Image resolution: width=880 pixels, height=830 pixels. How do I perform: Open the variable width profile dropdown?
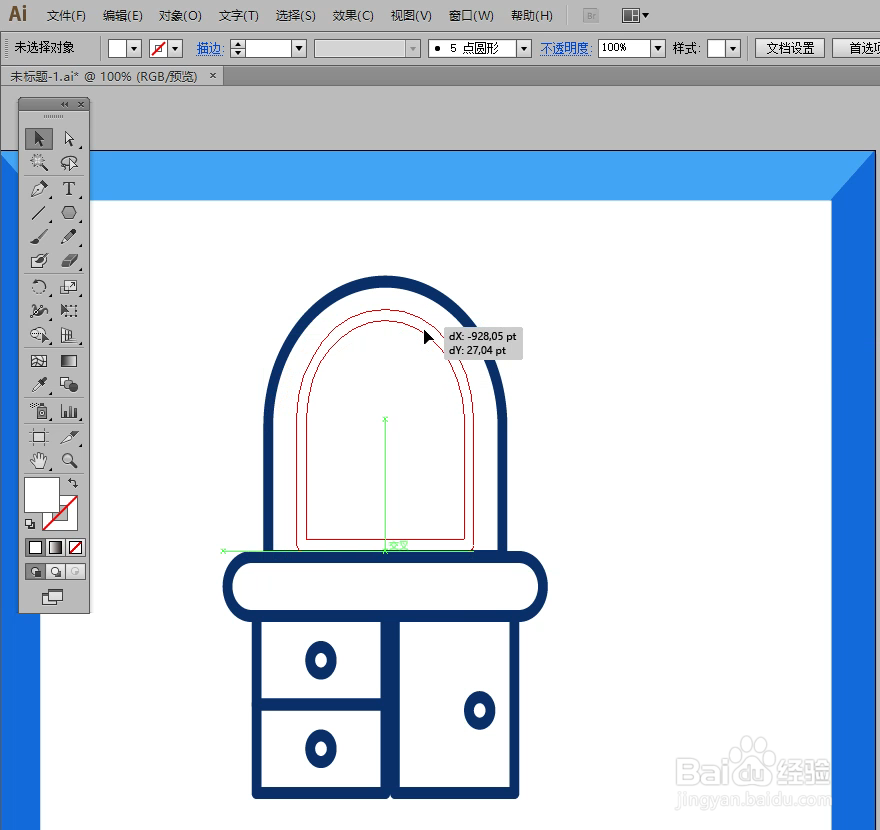pos(413,49)
